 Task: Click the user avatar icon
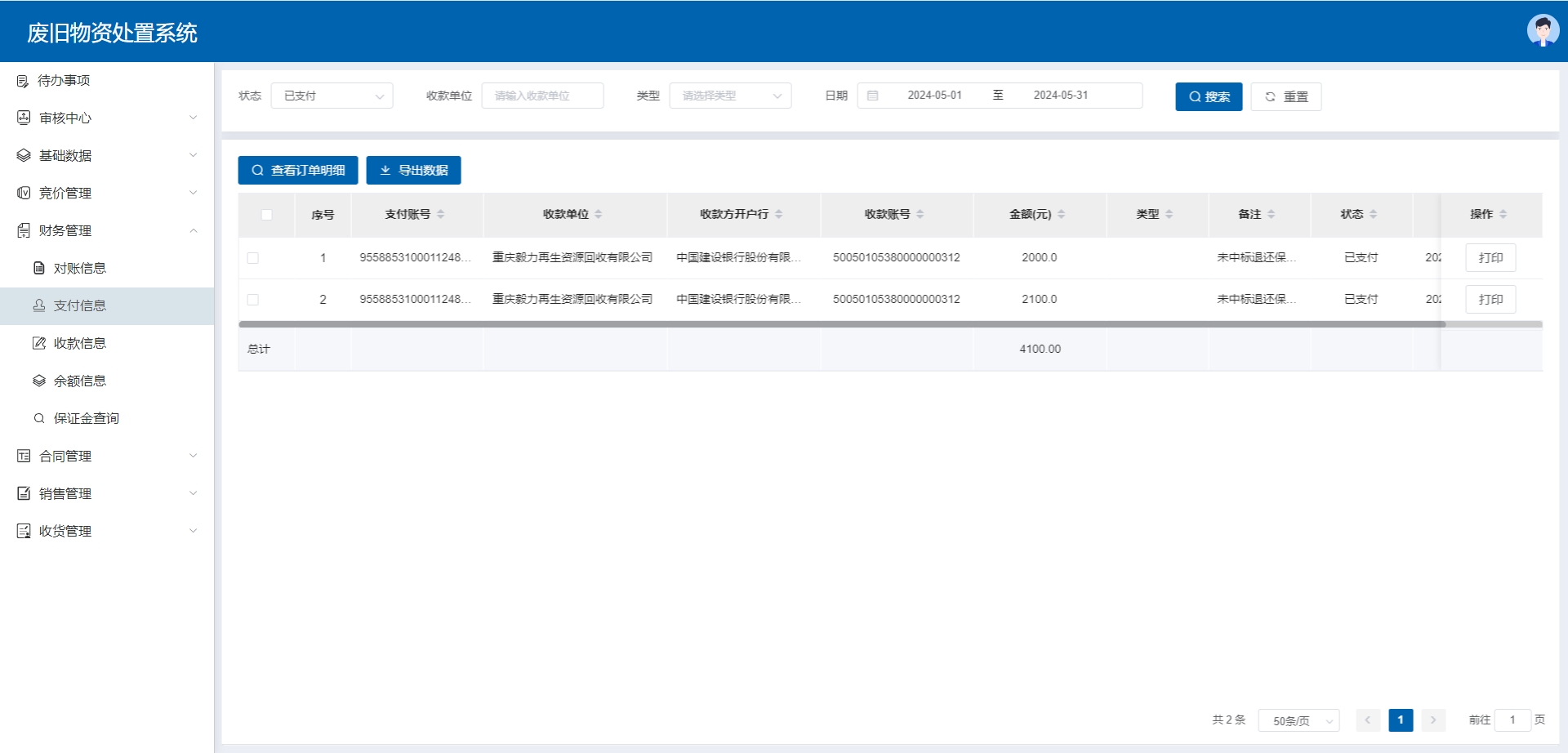click(x=1542, y=31)
